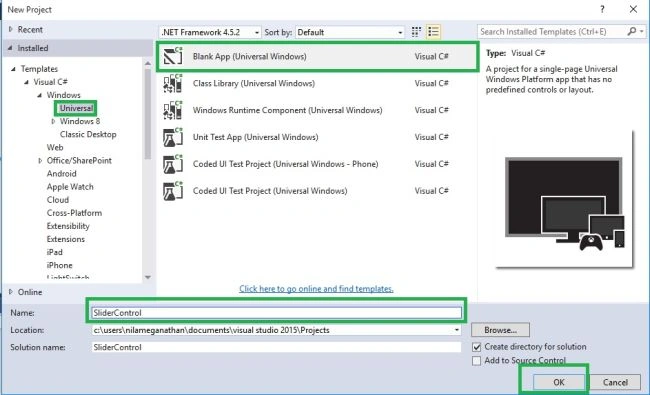Expand the Recent section
650x395 pixels.
pyautogui.click(x=10, y=29)
